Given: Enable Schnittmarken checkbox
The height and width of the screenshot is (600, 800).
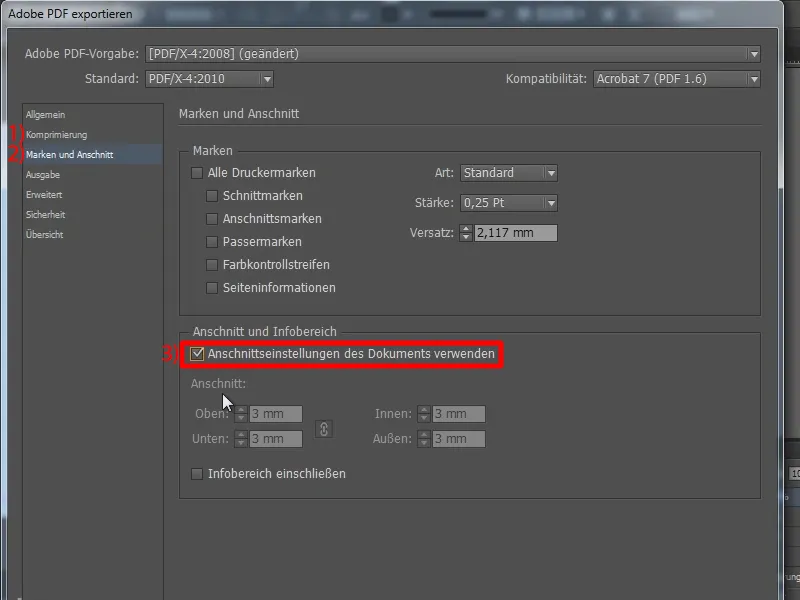Looking at the screenshot, I should [x=212, y=196].
